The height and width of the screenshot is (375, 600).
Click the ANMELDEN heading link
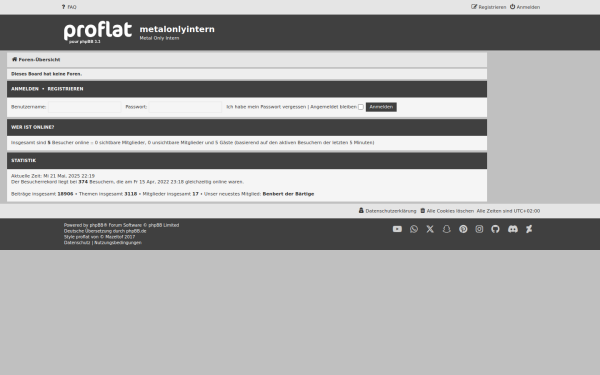point(25,89)
